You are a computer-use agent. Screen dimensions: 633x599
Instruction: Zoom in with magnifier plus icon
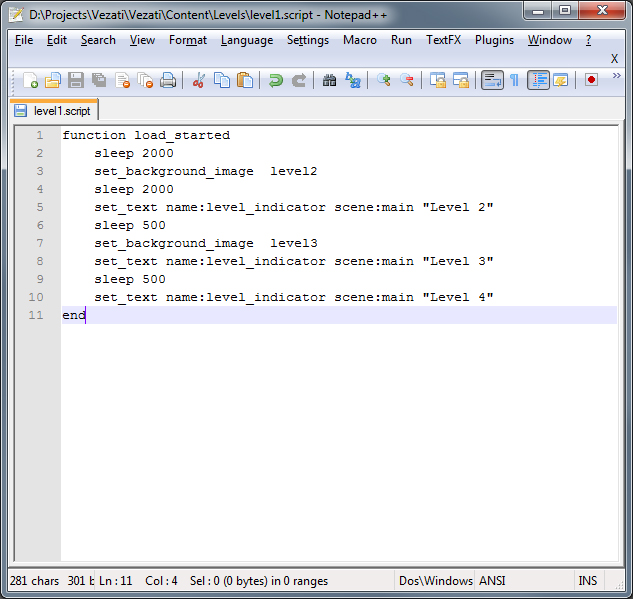pyautogui.click(x=384, y=80)
